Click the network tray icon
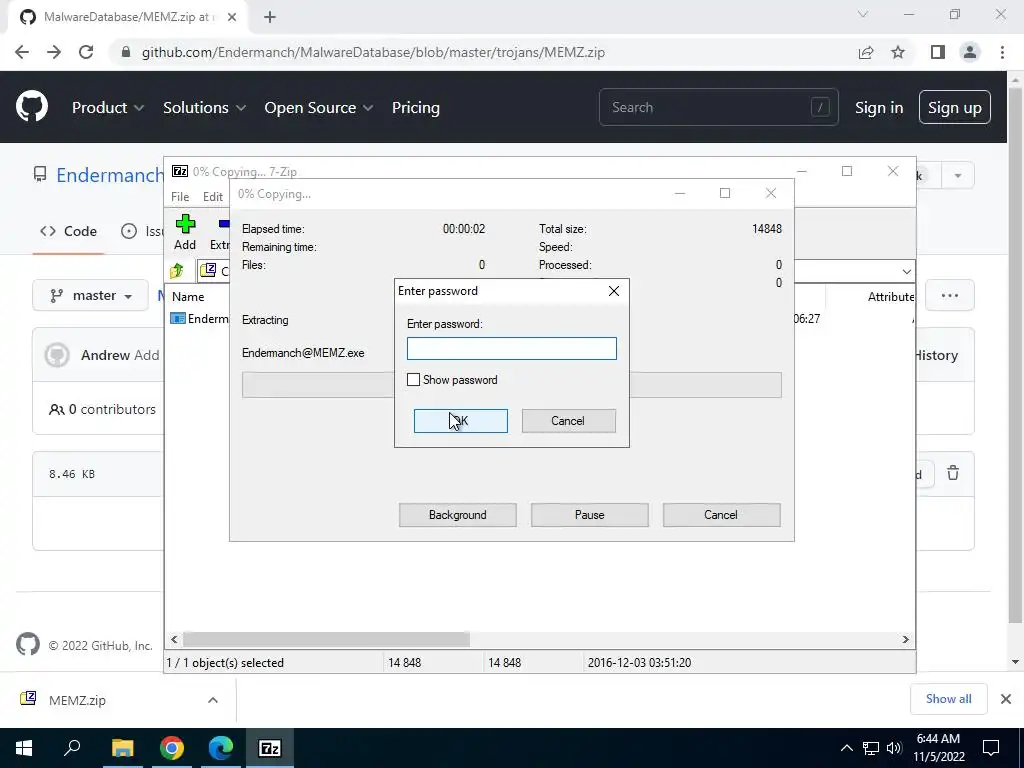Image resolution: width=1024 pixels, height=768 pixels. click(871, 748)
